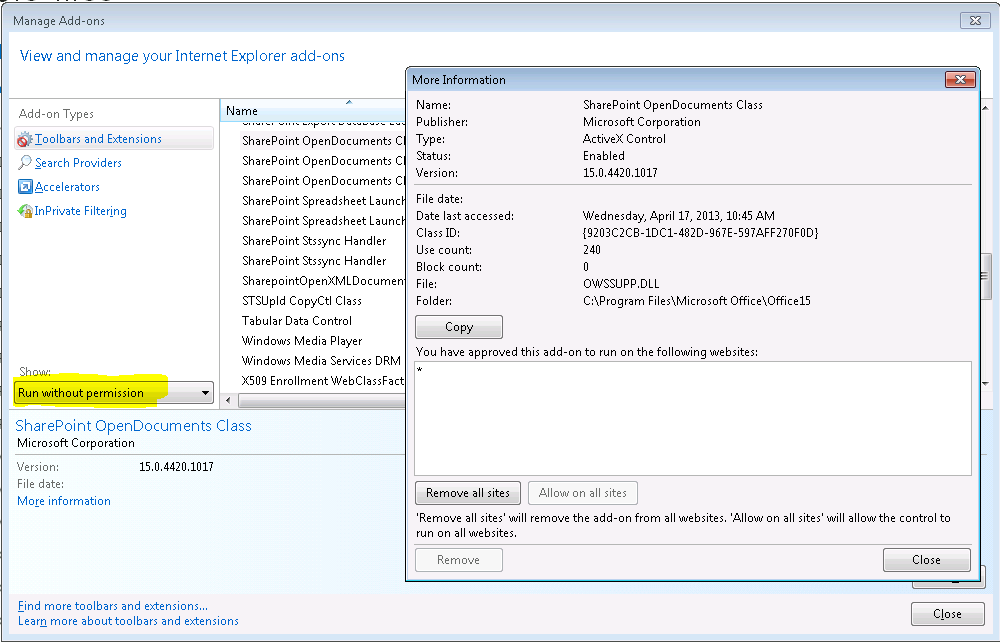Click the date last accessed value
The width and height of the screenshot is (1000, 642).
(x=679, y=215)
